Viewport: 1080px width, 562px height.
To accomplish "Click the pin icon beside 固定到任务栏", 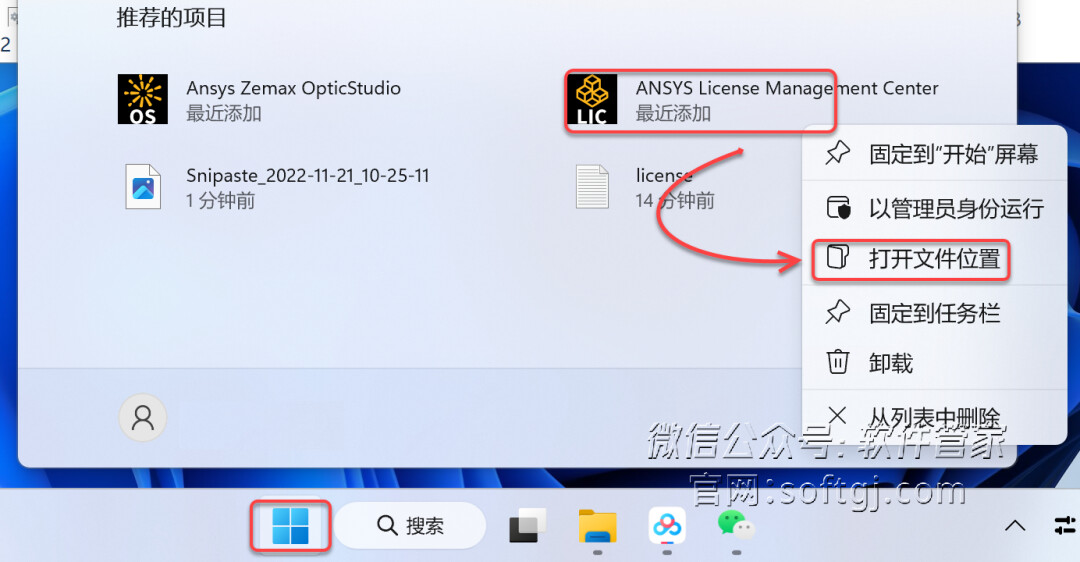I will point(838,313).
